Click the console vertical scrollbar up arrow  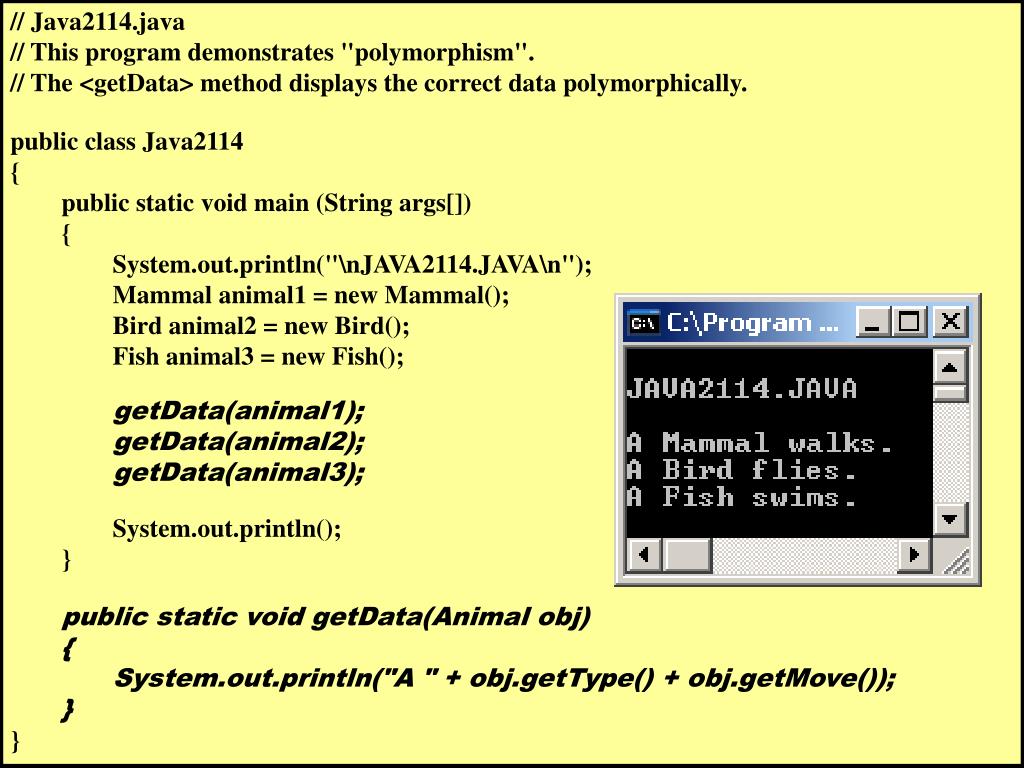pyautogui.click(x=950, y=368)
